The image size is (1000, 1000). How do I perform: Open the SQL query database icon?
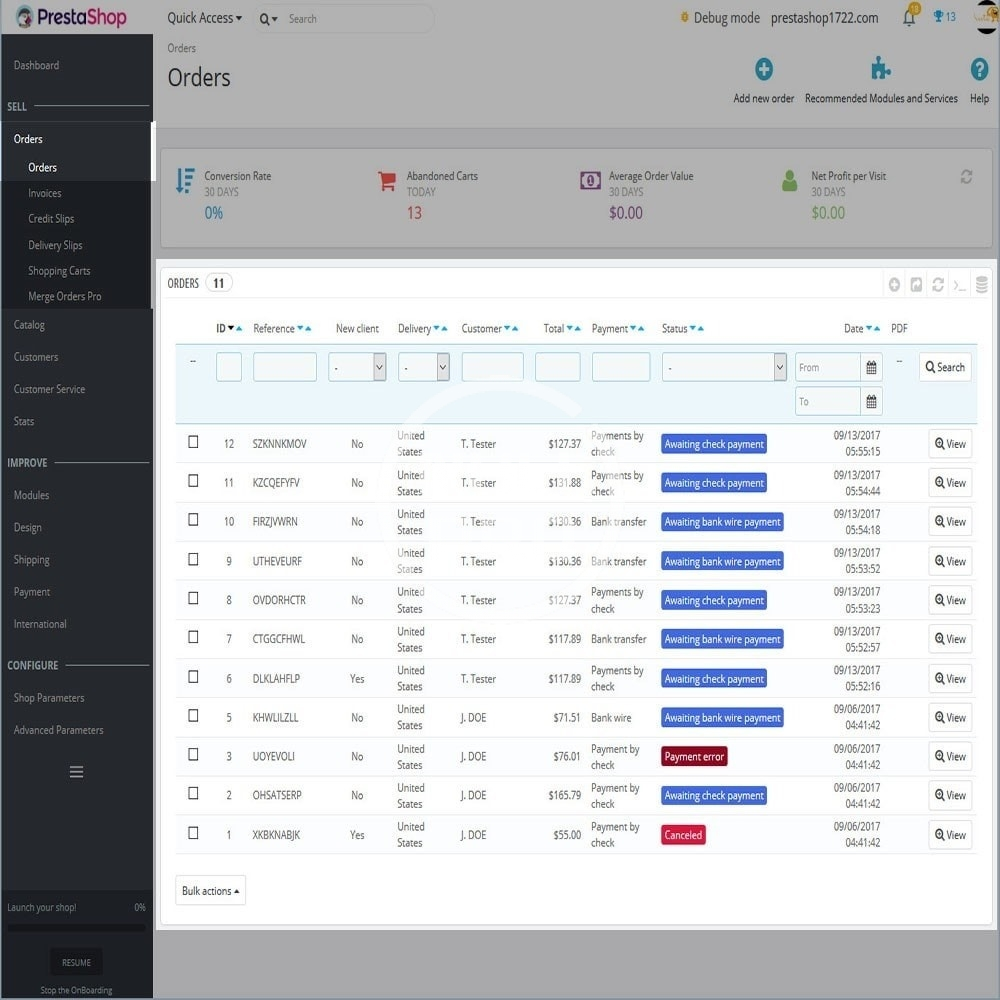click(981, 284)
